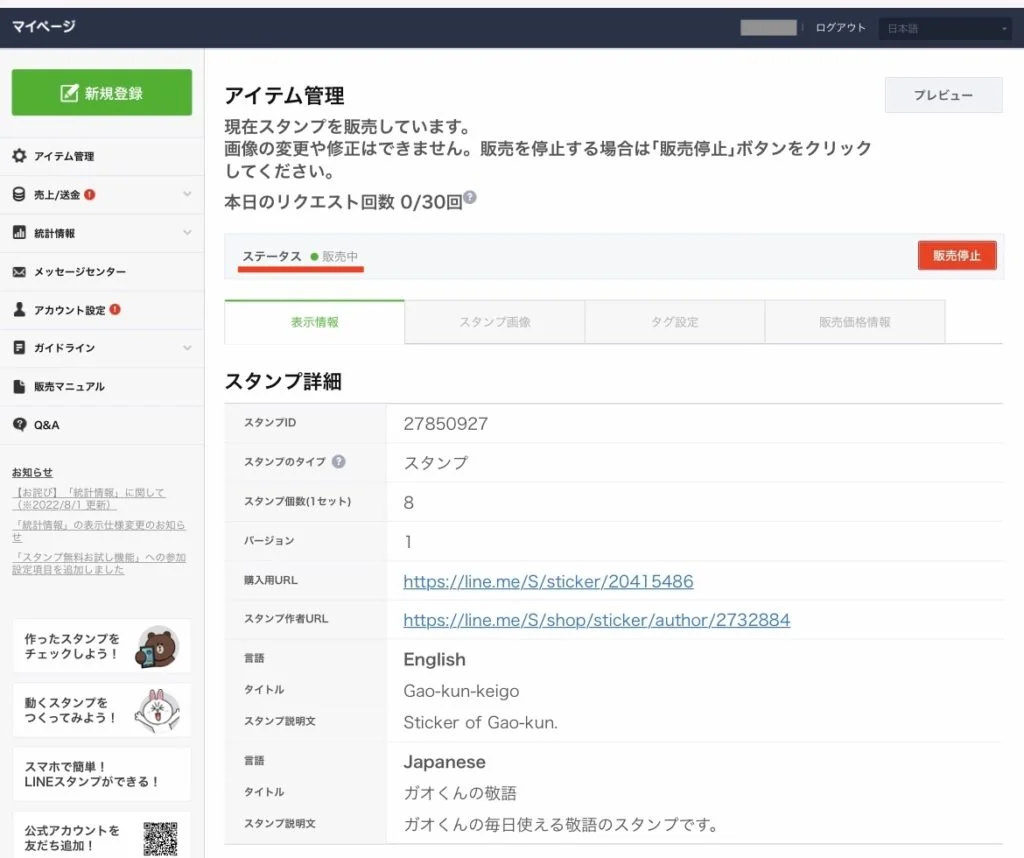Expand the 統計情報 sidebar menu
This screenshot has height=858, width=1024.
pos(187,233)
